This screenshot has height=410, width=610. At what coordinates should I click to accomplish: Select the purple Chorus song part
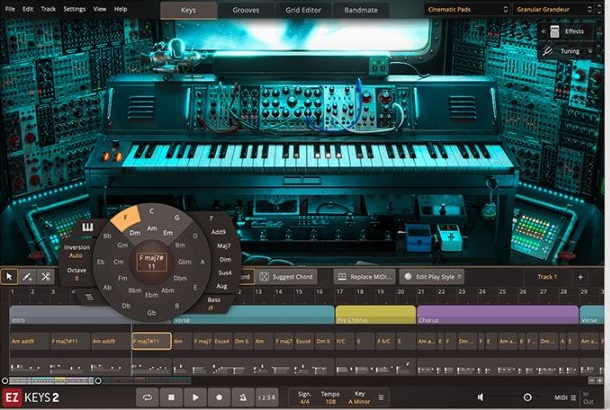498,315
